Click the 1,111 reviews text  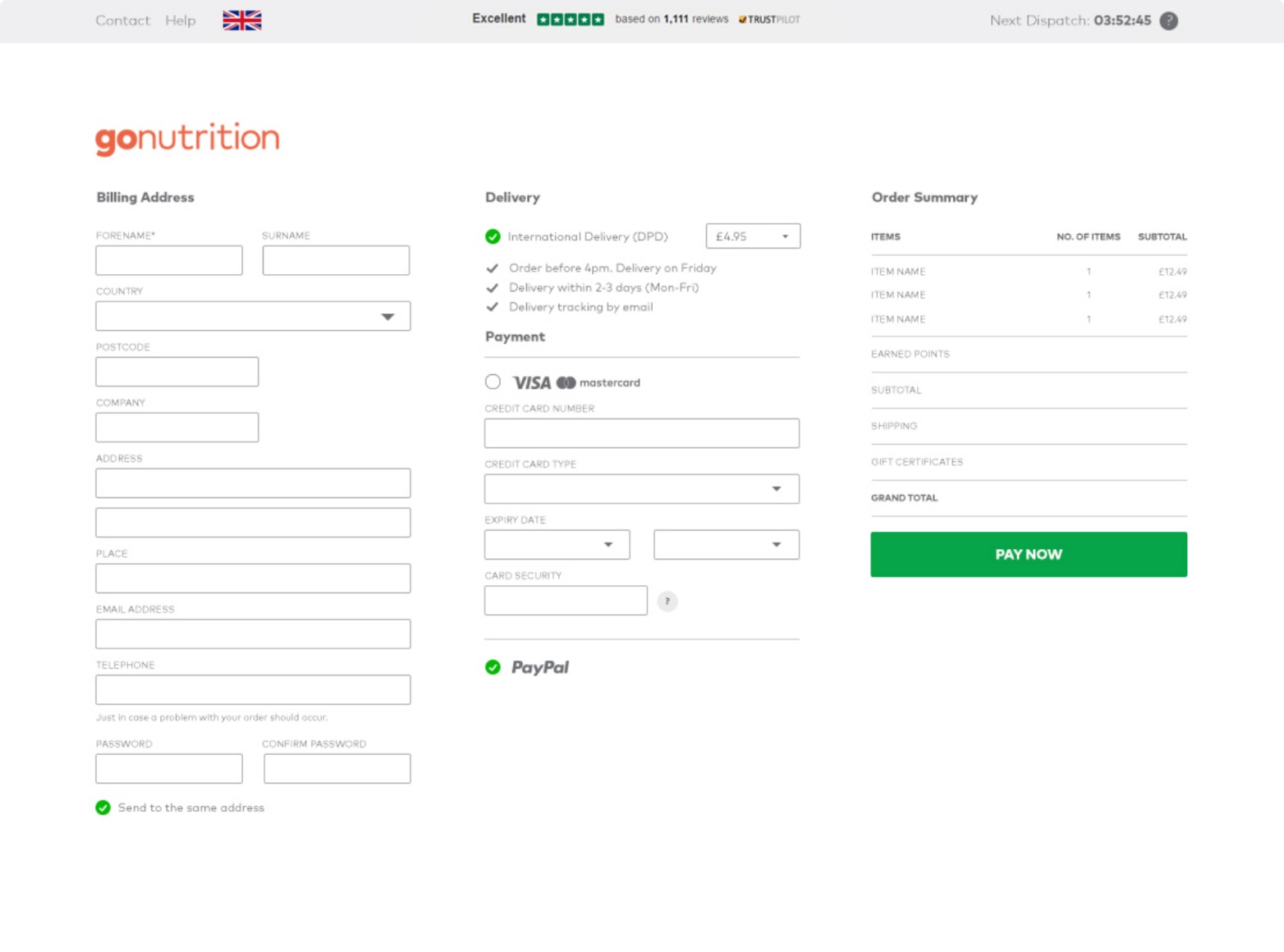(x=695, y=20)
